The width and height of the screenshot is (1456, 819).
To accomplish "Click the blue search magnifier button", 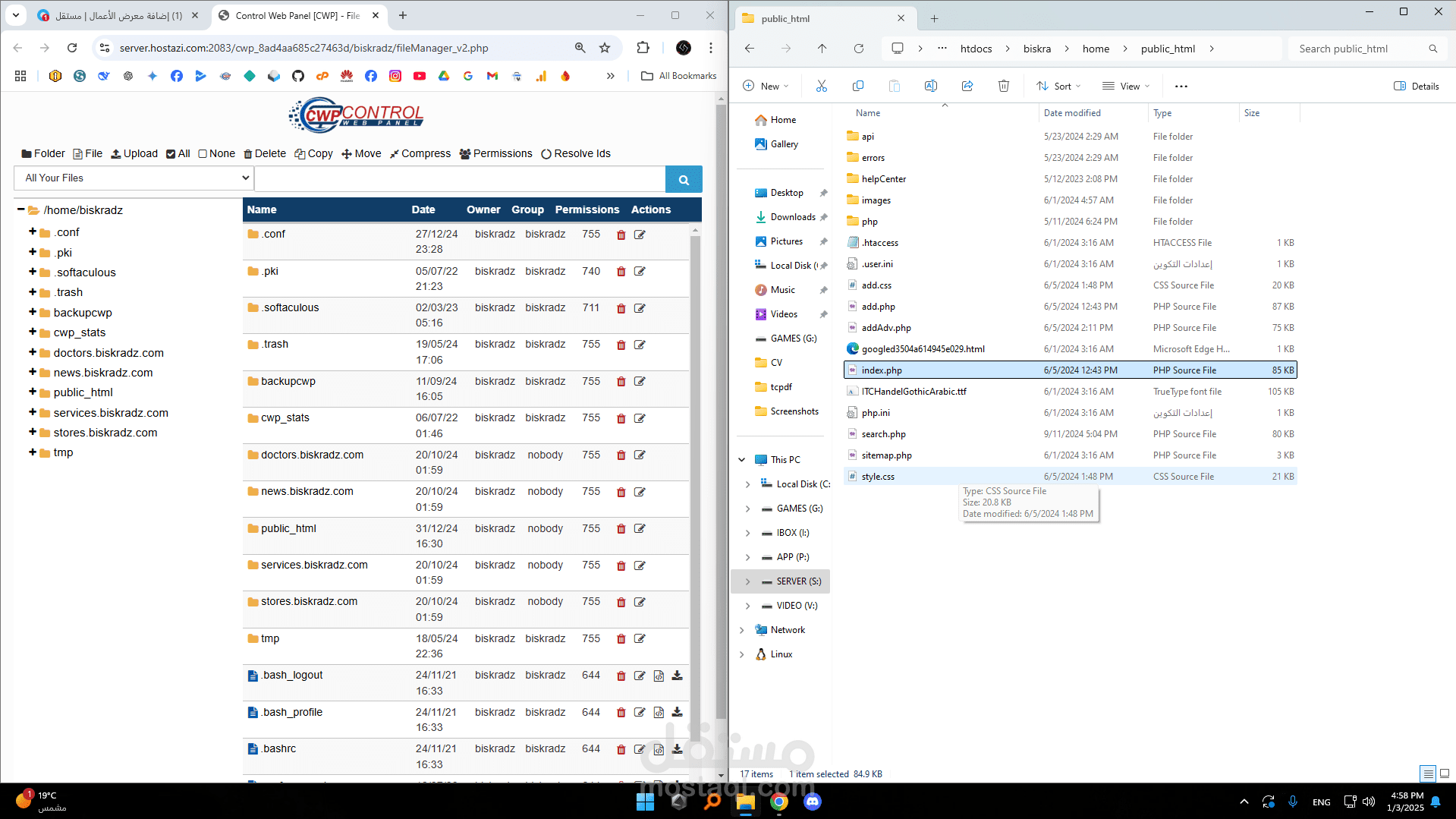I will (683, 180).
